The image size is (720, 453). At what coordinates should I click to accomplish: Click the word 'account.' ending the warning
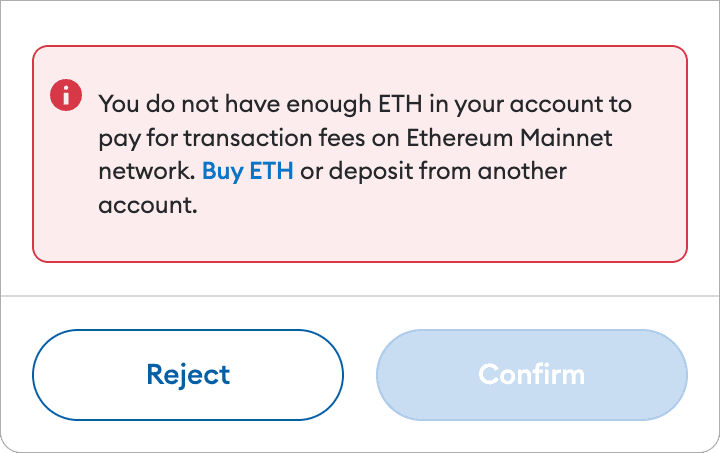[x=148, y=205]
